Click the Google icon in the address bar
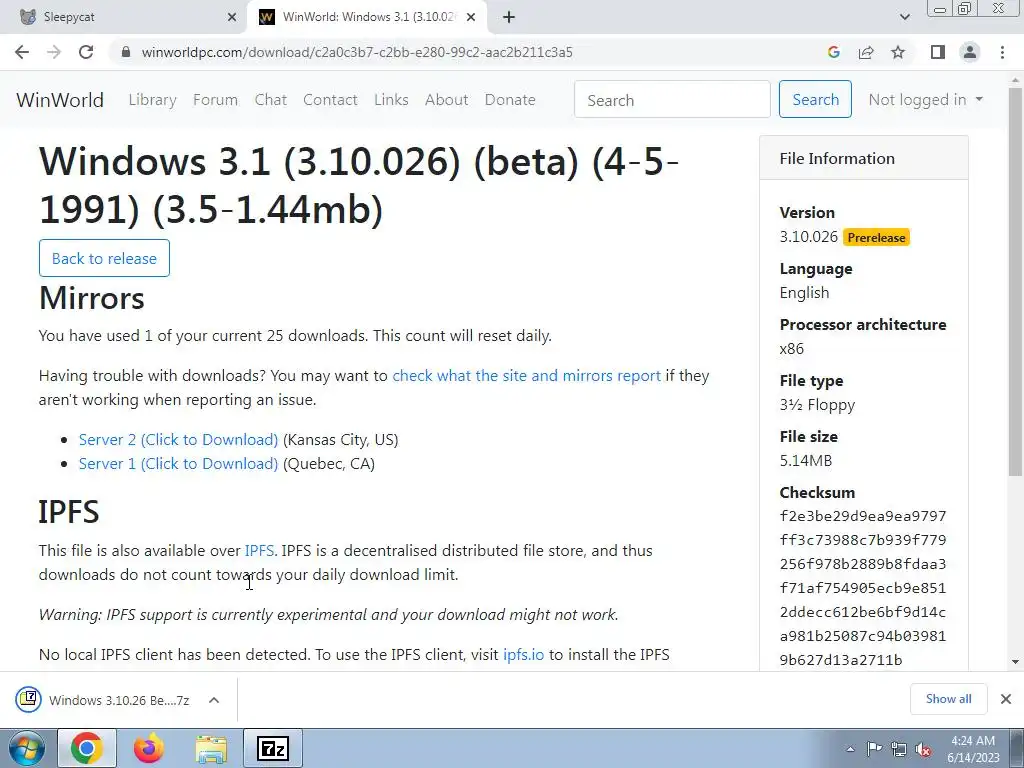Image resolution: width=1024 pixels, height=768 pixels. pos(833,52)
